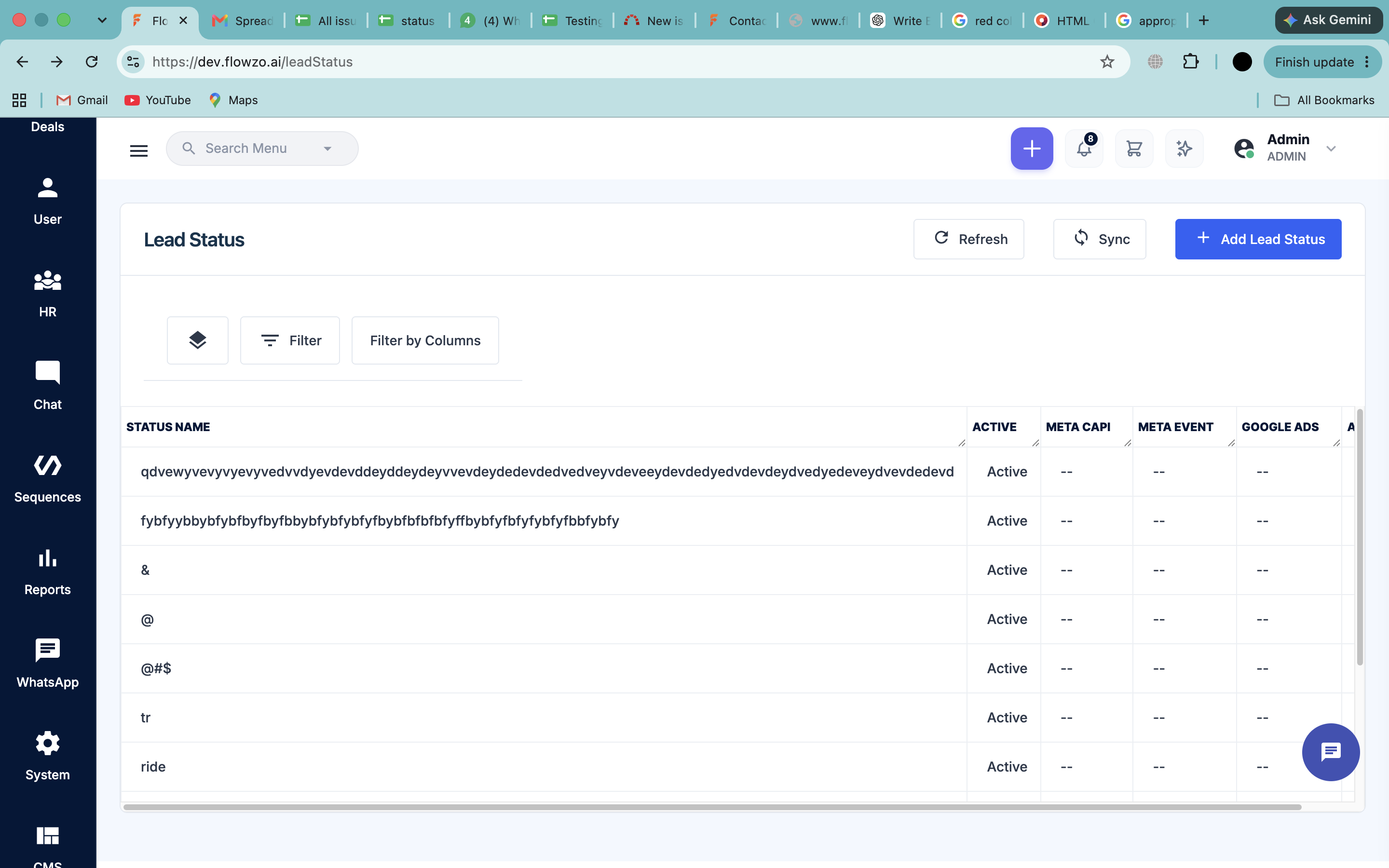Switch to the Contact tab
1389x868 pixels.
click(737, 21)
